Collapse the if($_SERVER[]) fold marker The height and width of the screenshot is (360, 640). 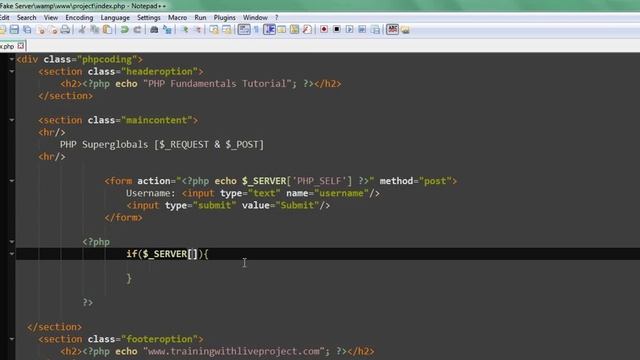(x=12, y=253)
